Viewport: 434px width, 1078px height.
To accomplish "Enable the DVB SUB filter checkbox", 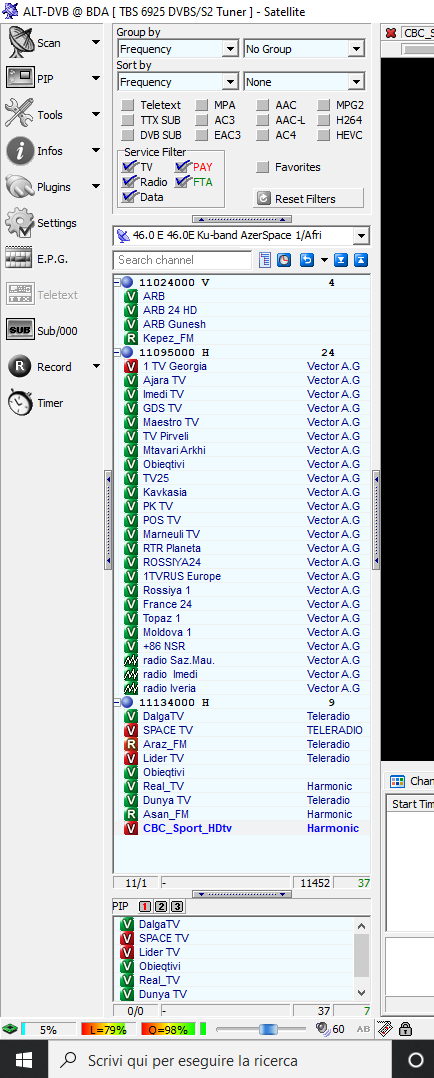I will click(x=128, y=135).
